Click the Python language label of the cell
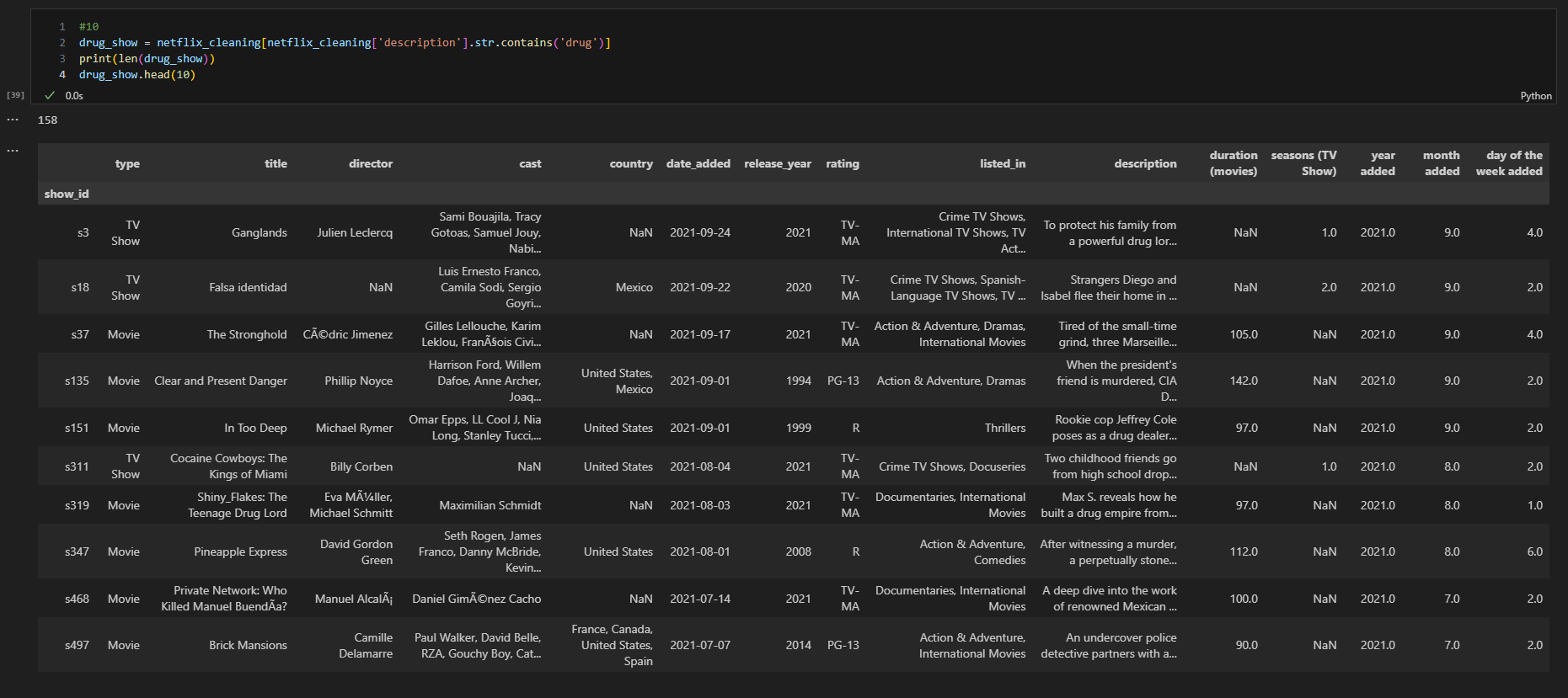 pyautogui.click(x=1535, y=96)
